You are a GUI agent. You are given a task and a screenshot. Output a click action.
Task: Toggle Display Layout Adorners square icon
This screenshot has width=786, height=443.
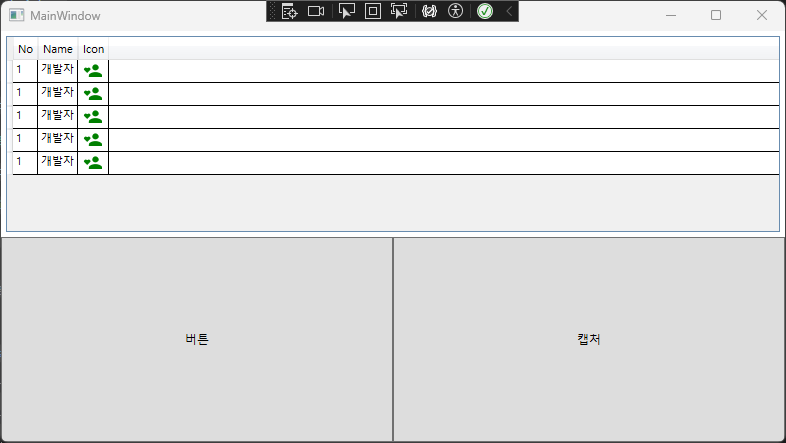tap(373, 11)
